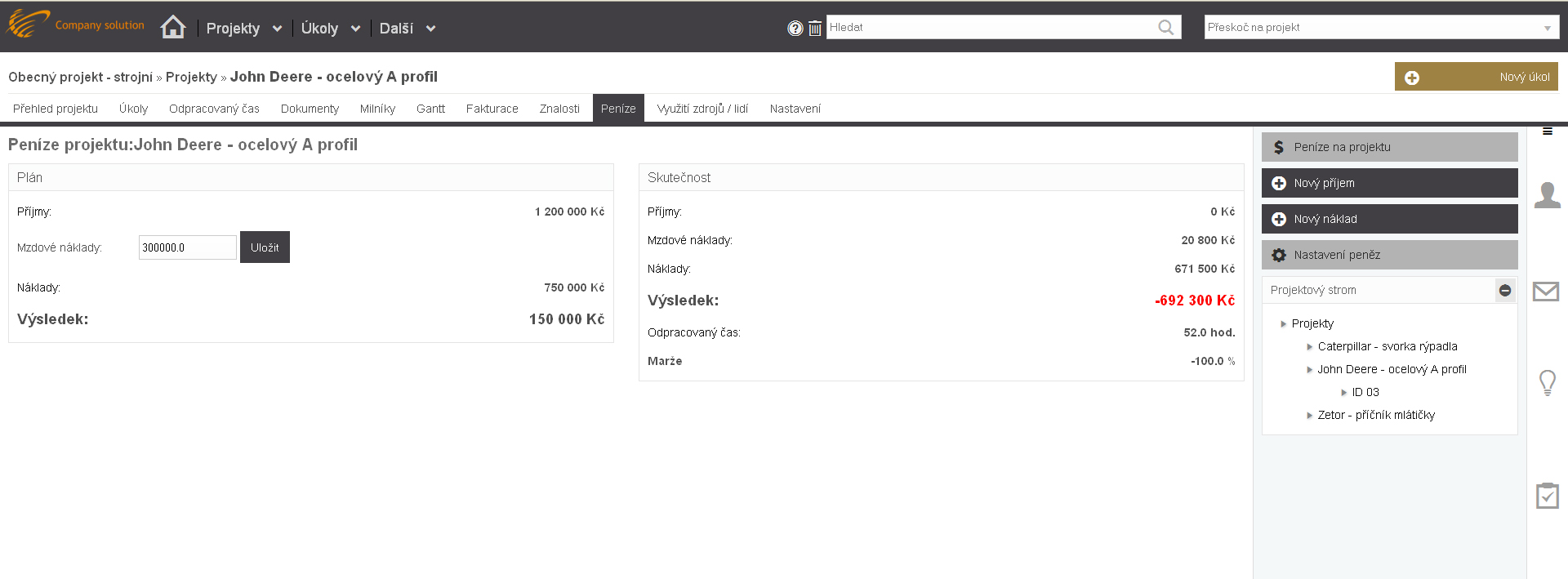Click the Uložit button

coord(265,247)
